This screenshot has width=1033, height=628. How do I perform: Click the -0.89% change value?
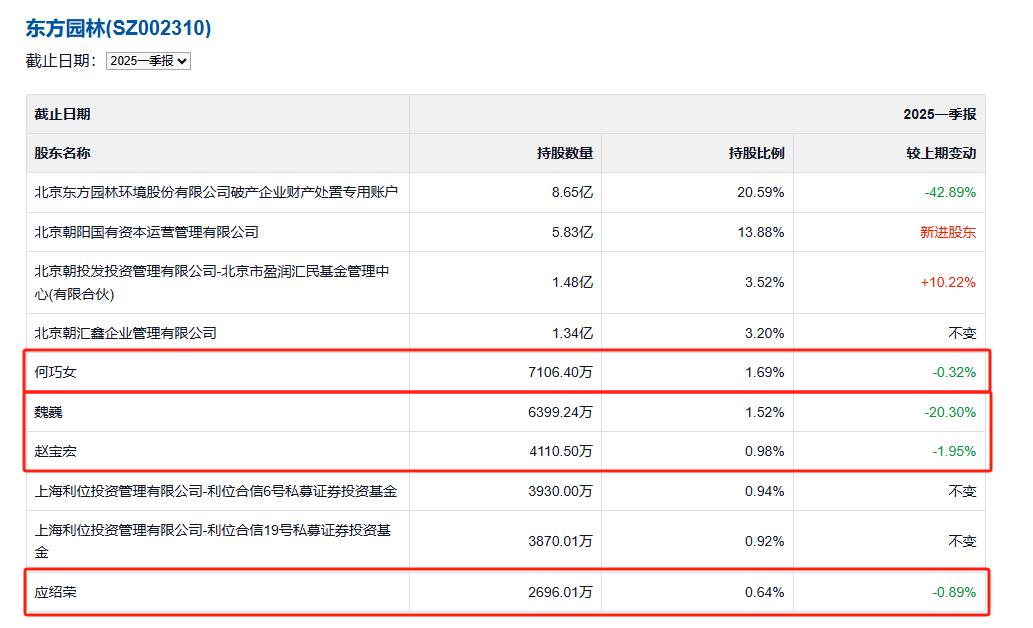pyautogui.click(x=954, y=592)
